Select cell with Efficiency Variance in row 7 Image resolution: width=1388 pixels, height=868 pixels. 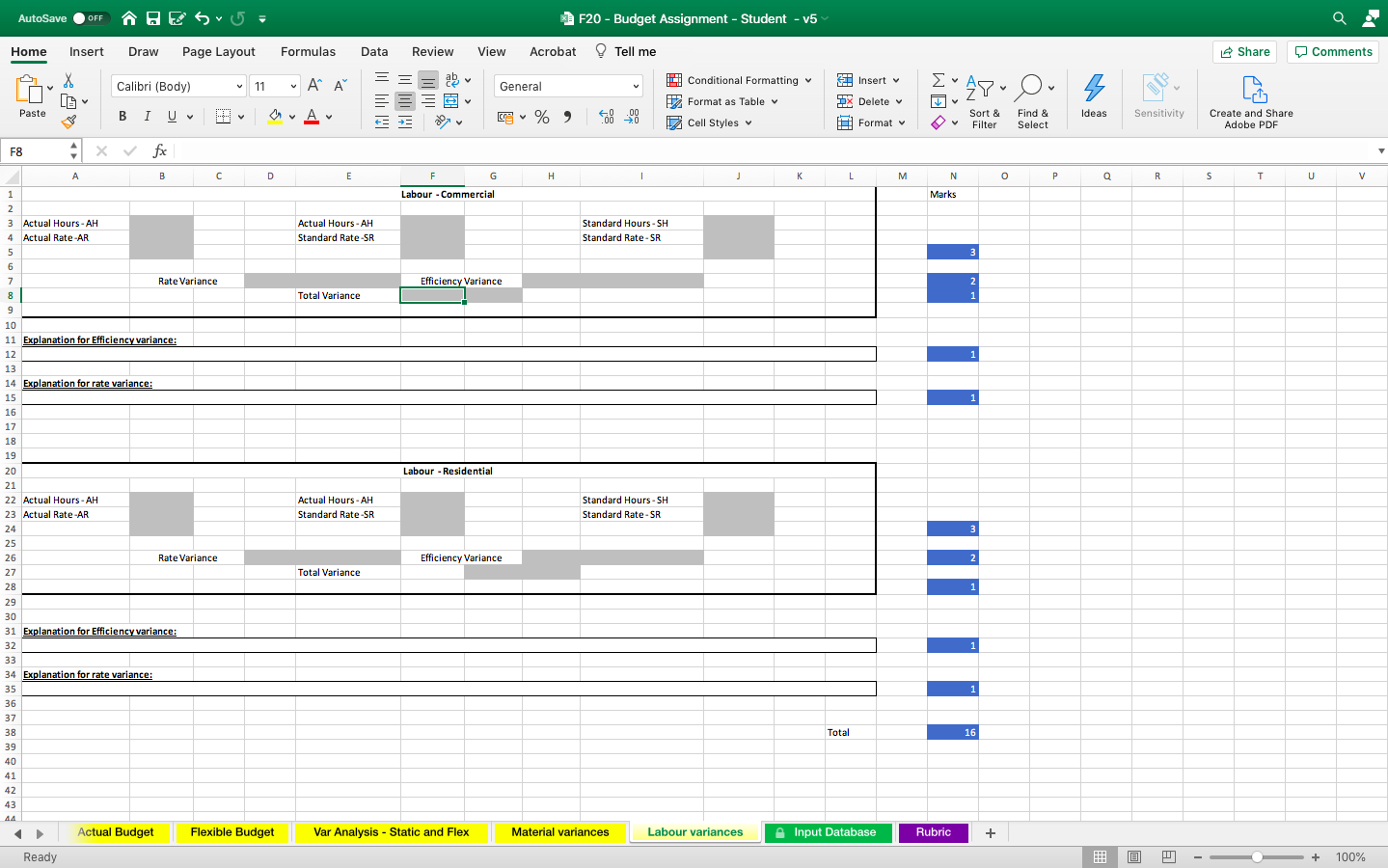461,282
